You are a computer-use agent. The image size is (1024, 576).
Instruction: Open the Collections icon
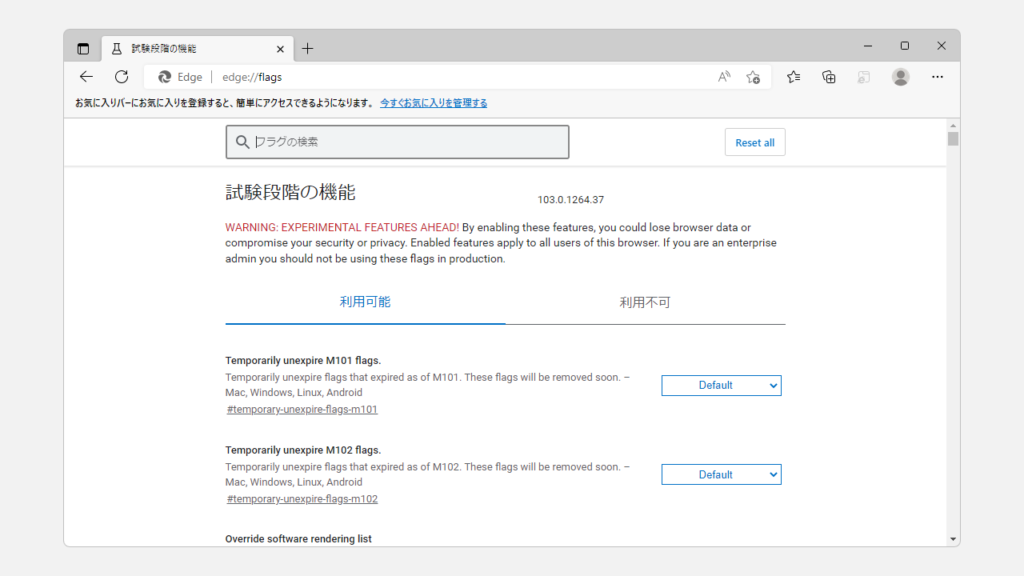[x=829, y=77]
